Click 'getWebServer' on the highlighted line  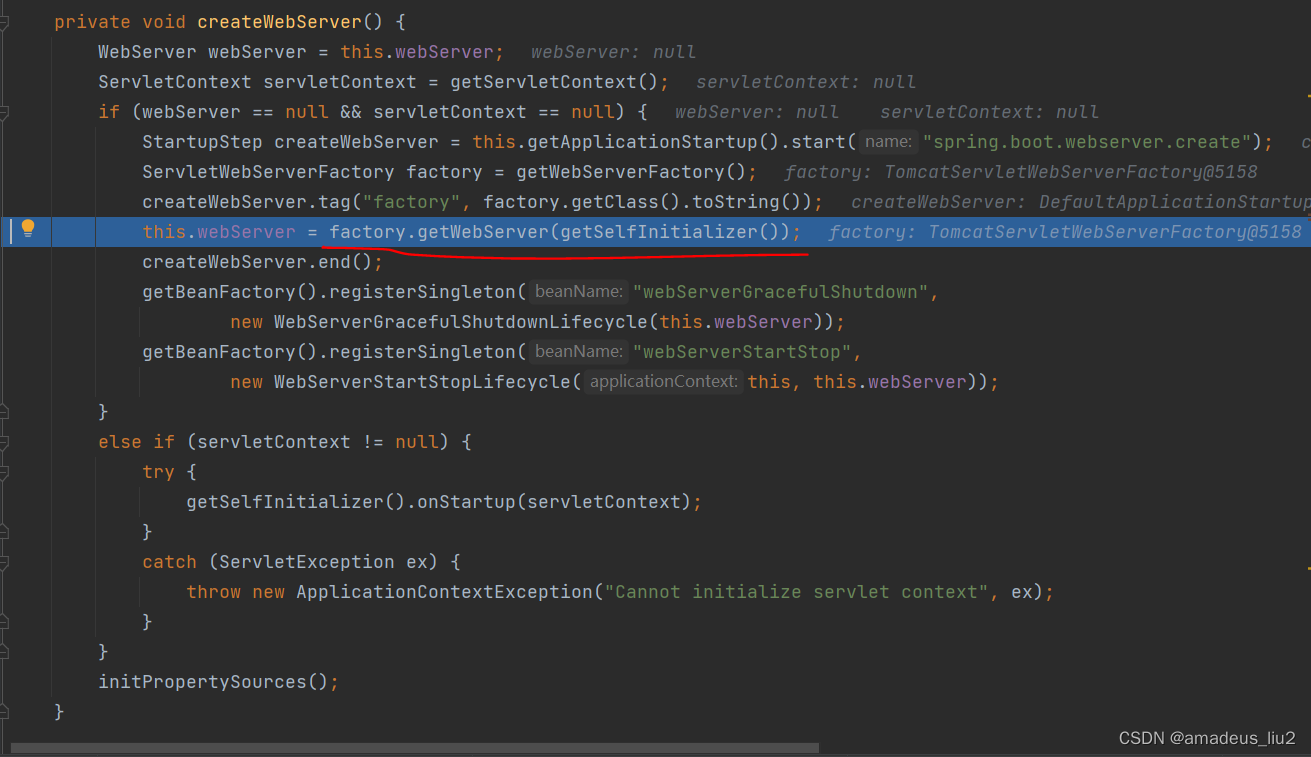point(482,232)
